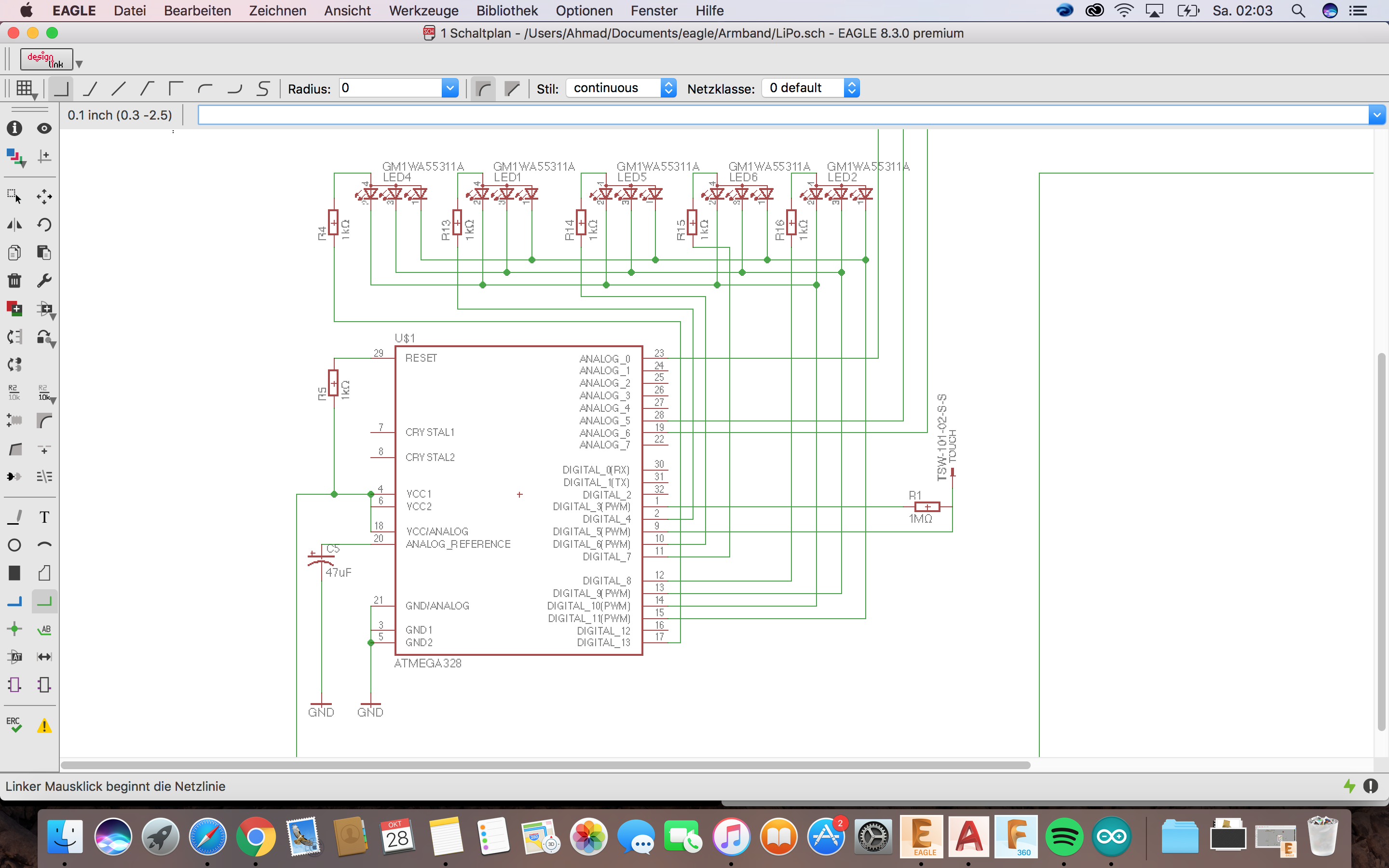Select the Name tool
The width and height of the screenshot is (1389, 868).
tap(14, 393)
